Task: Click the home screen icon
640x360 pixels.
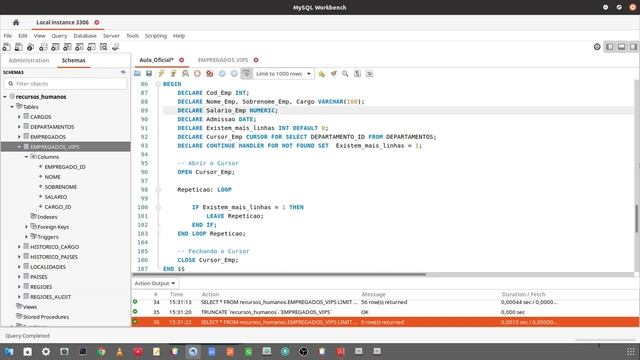Action: coord(16,22)
